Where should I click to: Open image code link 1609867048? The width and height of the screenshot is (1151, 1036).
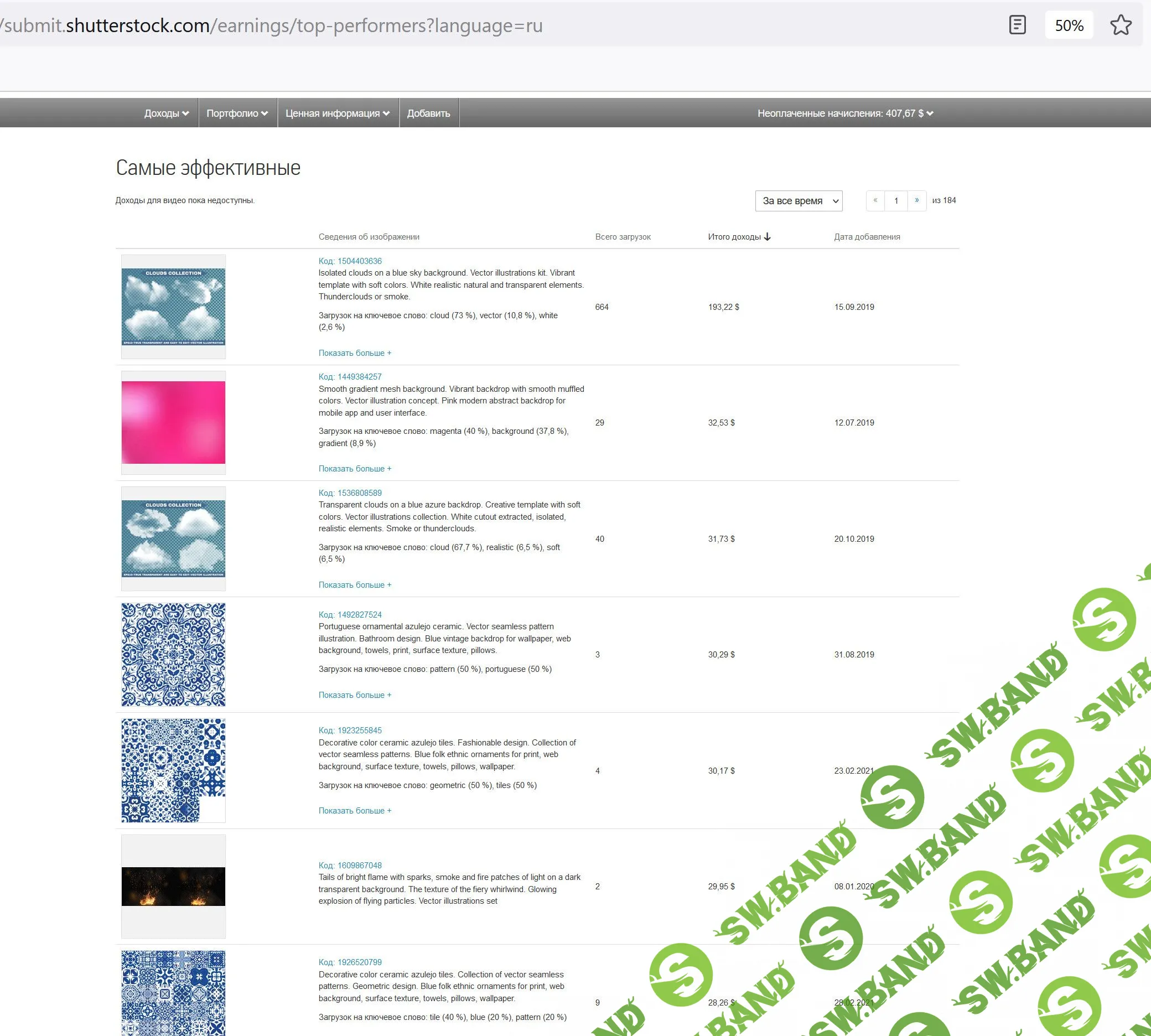(x=350, y=865)
